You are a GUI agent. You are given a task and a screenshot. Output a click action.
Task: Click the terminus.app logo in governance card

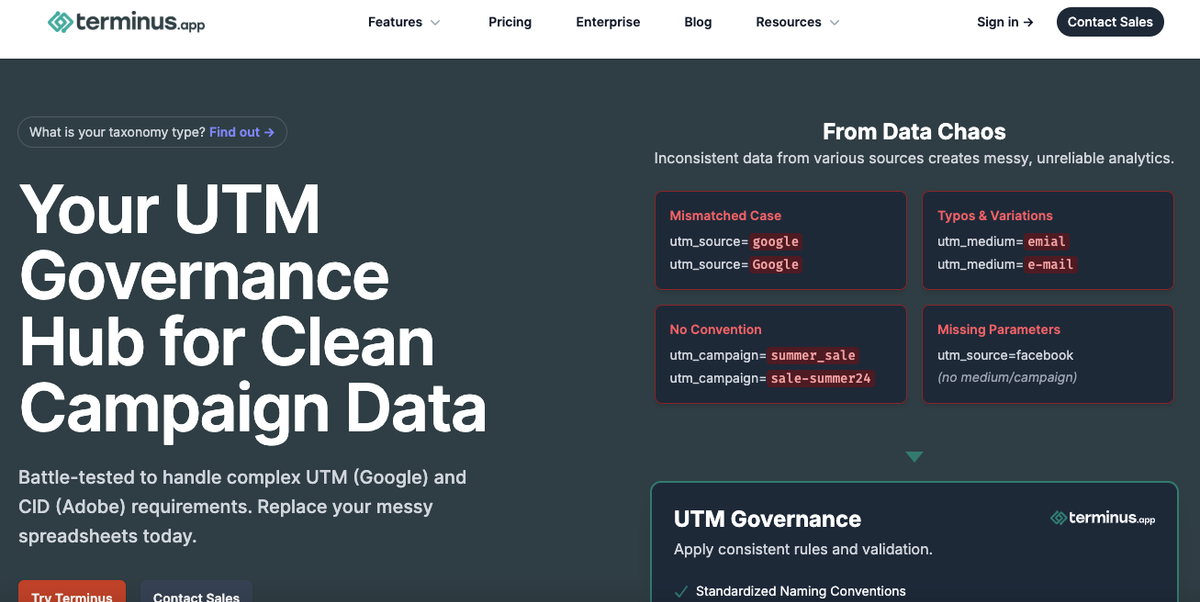(x=1103, y=518)
